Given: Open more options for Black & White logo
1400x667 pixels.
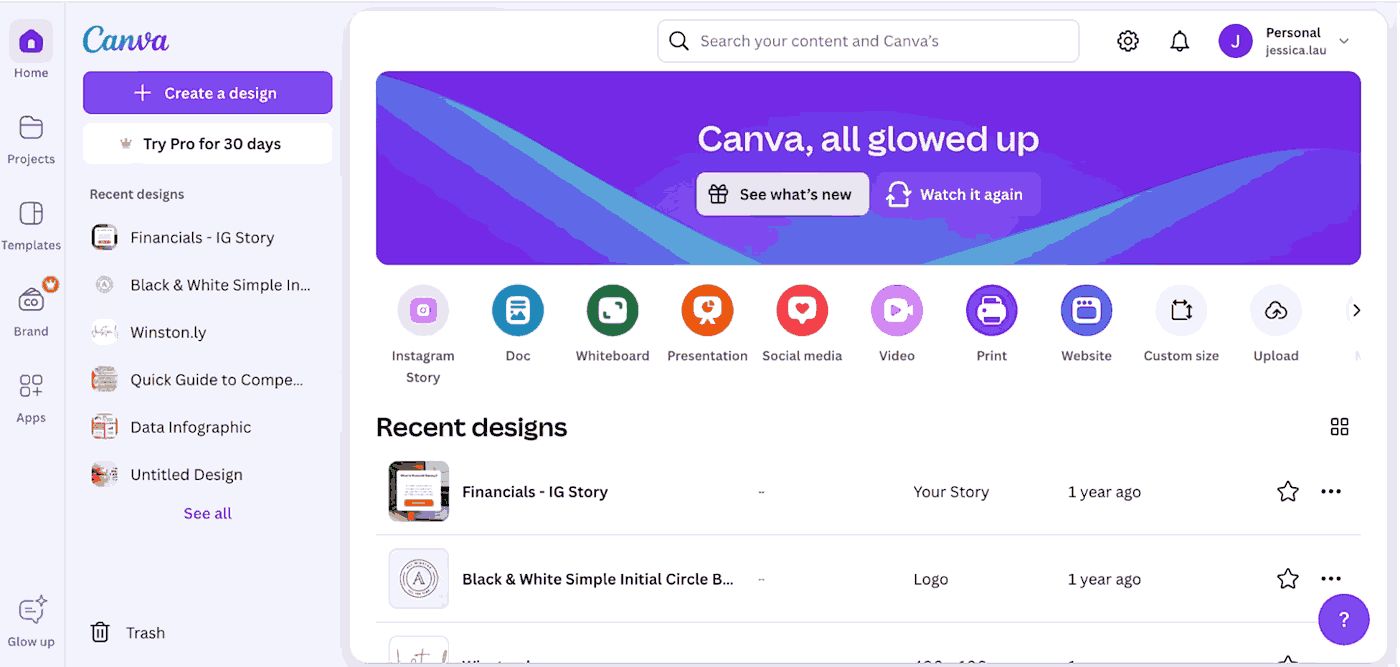Looking at the screenshot, I should pos(1331,579).
